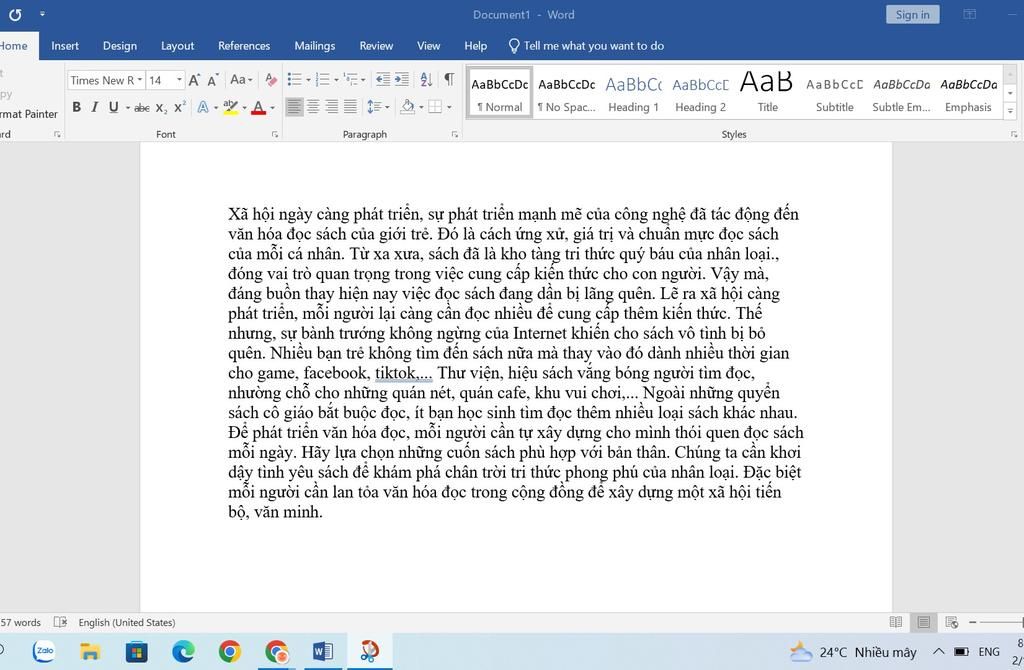Expand font color dropdown arrow
The width and height of the screenshot is (1024, 670).
(272, 108)
